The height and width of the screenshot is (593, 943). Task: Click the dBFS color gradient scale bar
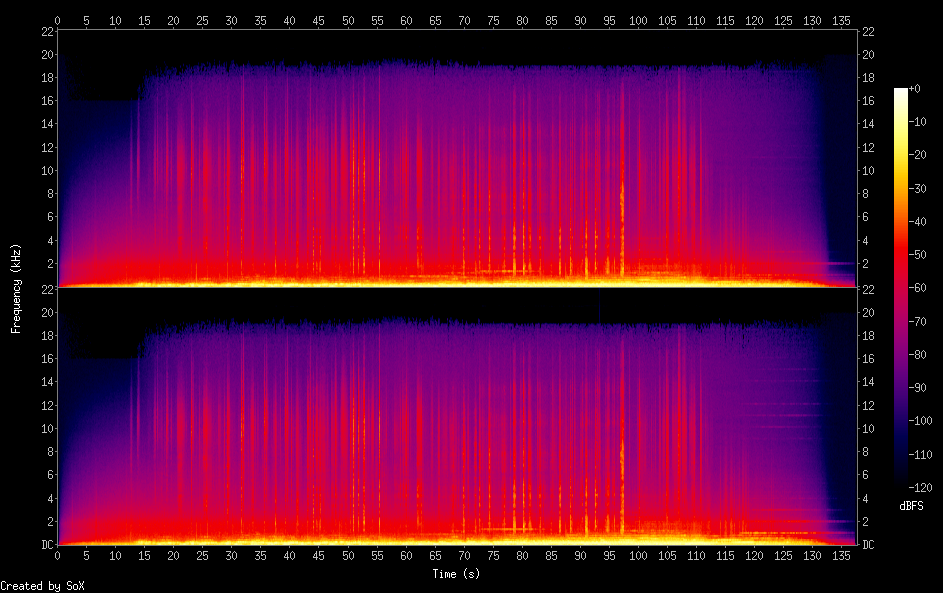coord(900,287)
